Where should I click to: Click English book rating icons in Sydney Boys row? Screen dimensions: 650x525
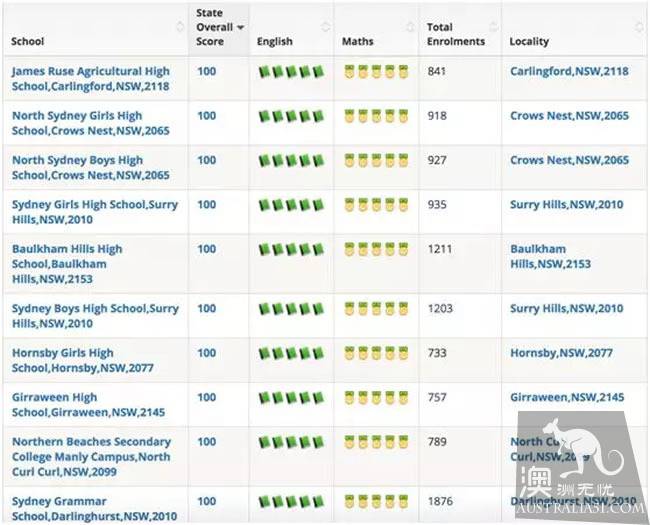point(291,309)
